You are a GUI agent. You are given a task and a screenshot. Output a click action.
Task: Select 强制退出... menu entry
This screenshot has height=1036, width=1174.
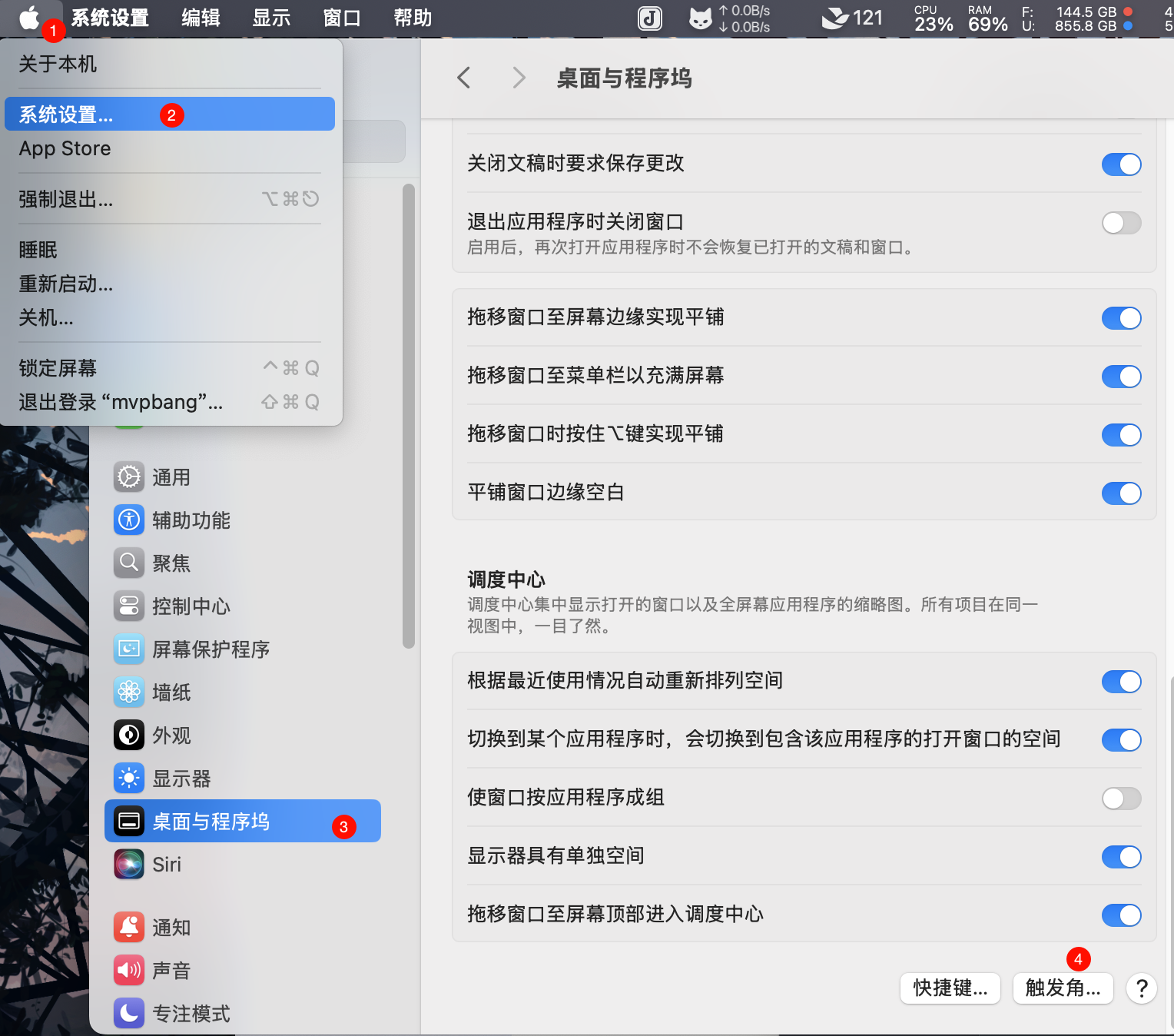point(66,199)
